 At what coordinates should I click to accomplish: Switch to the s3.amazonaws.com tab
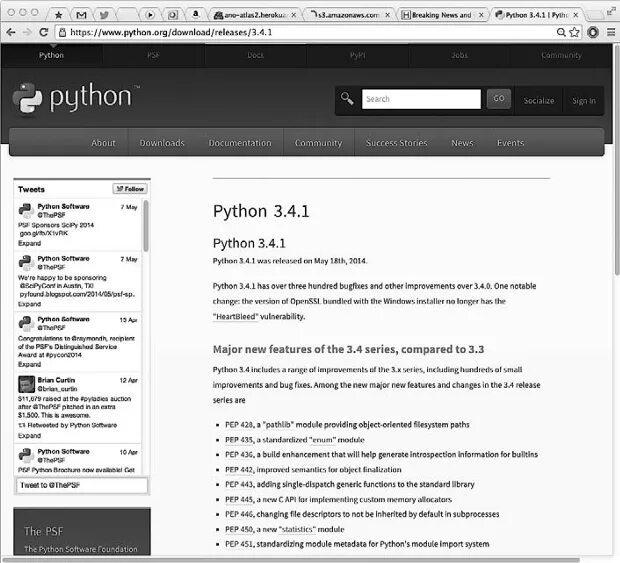click(350, 15)
